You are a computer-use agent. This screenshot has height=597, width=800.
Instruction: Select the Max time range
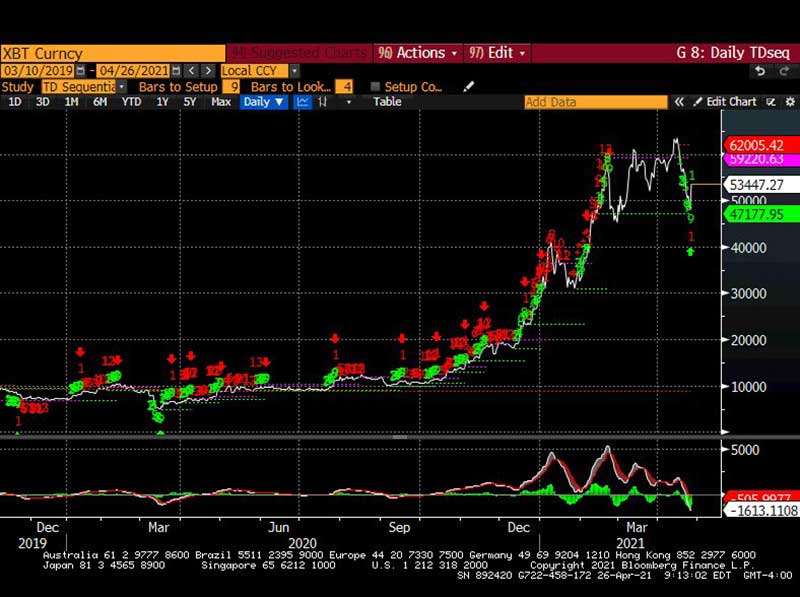click(x=221, y=102)
